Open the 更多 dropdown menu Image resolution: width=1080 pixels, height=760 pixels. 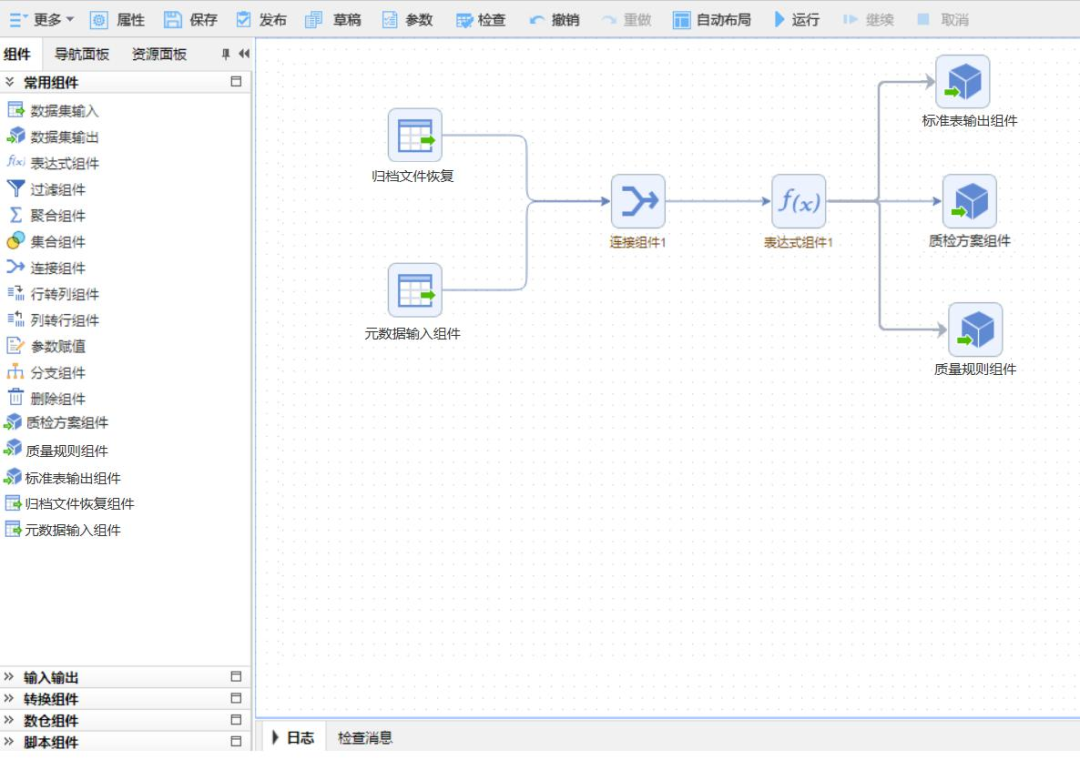coord(40,20)
